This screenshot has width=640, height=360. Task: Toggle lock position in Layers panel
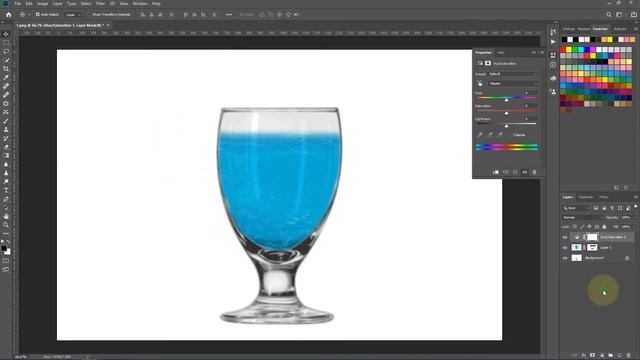coord(589,227)
